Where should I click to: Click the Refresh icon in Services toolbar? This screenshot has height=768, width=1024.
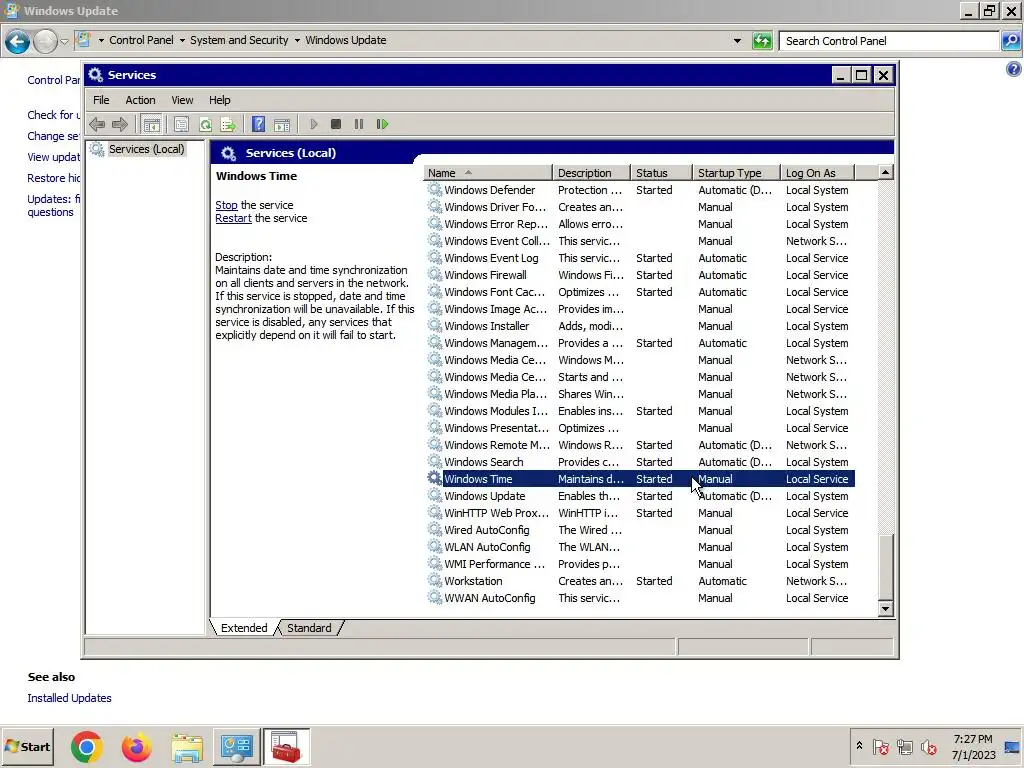tap(205, 124)
